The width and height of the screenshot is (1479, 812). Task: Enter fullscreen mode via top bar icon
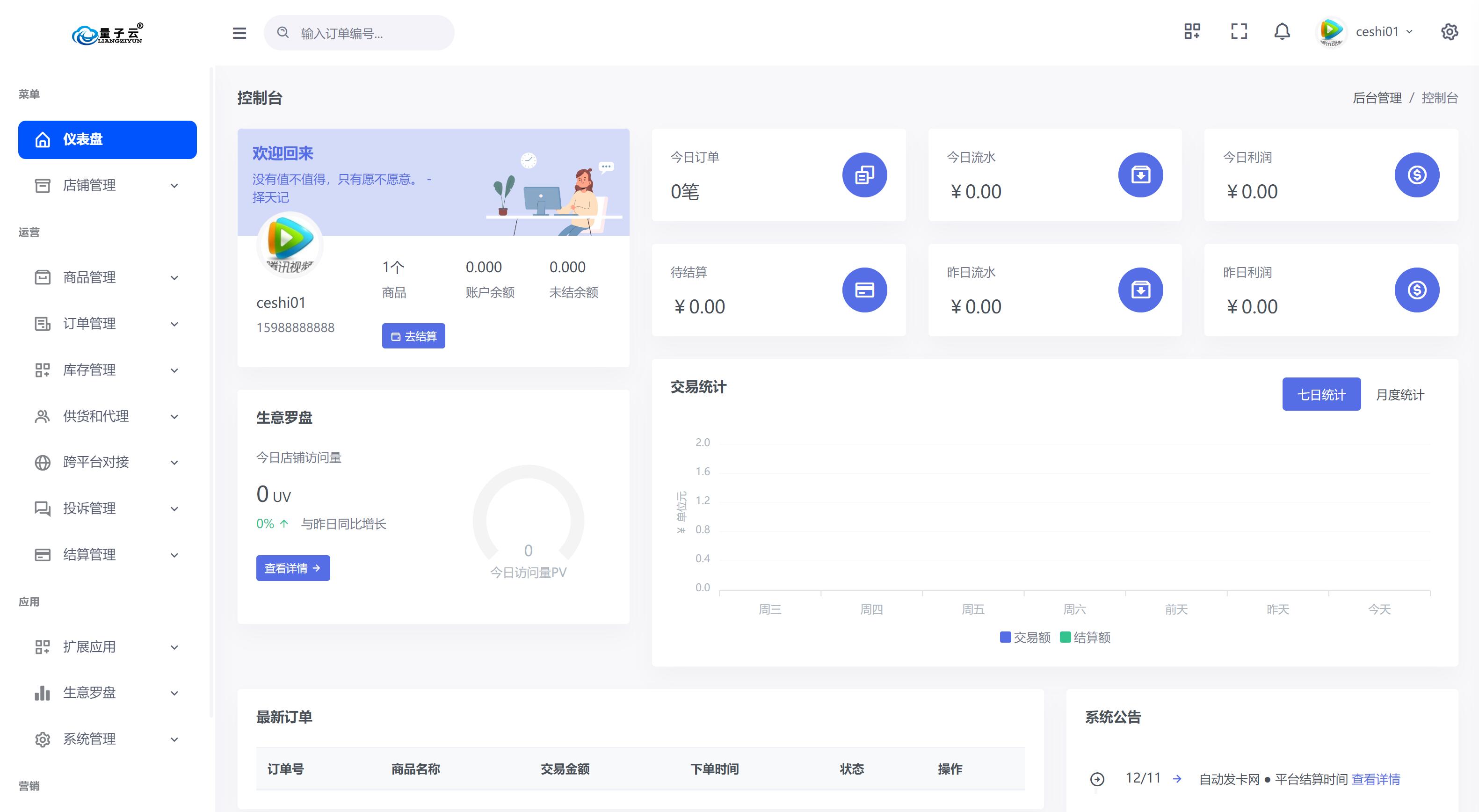(x=1239, y=32)
